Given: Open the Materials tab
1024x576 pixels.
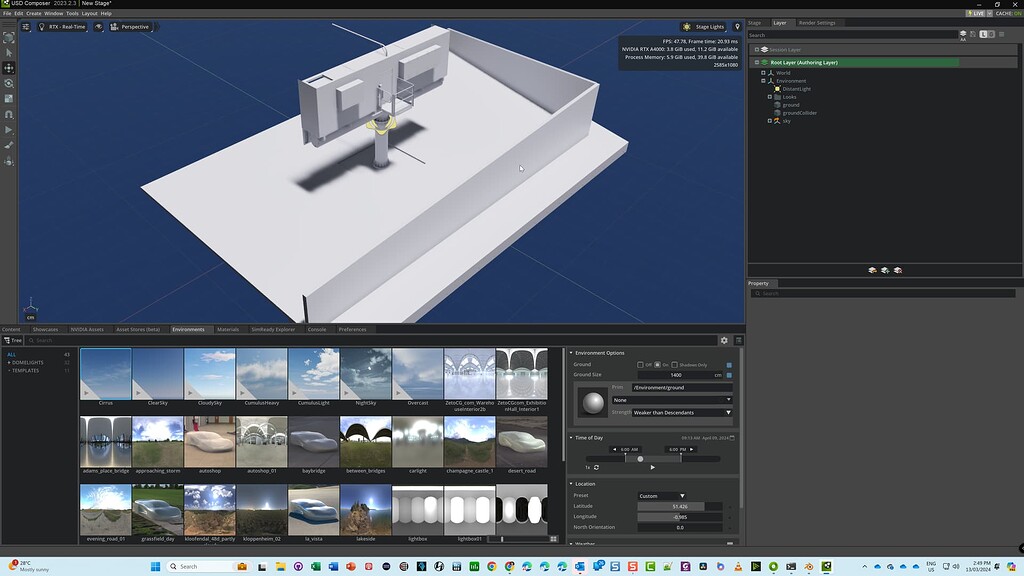Looking at the screenshot, I should pos(228,329).
